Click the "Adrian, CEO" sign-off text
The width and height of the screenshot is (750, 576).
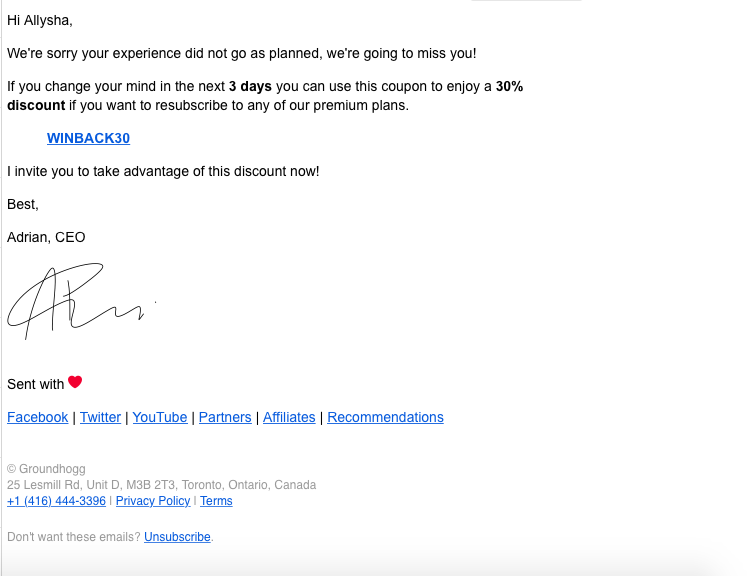click(46, 237)
